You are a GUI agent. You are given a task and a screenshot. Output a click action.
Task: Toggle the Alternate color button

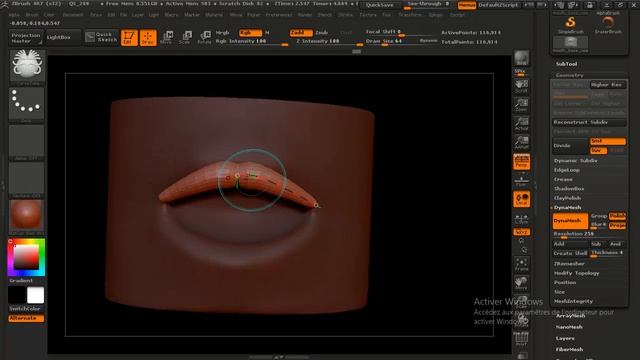(27, 318)
